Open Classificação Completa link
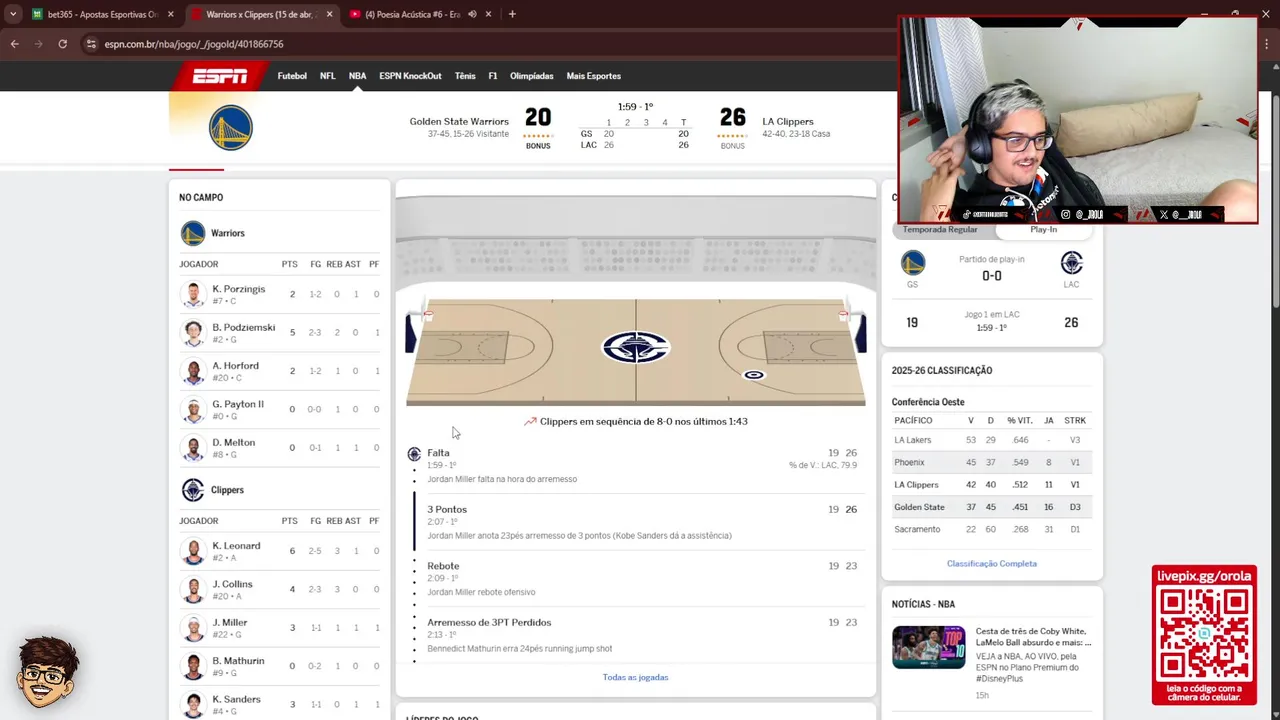Screen dimensions: 1280x720 [x=992, y=563]
